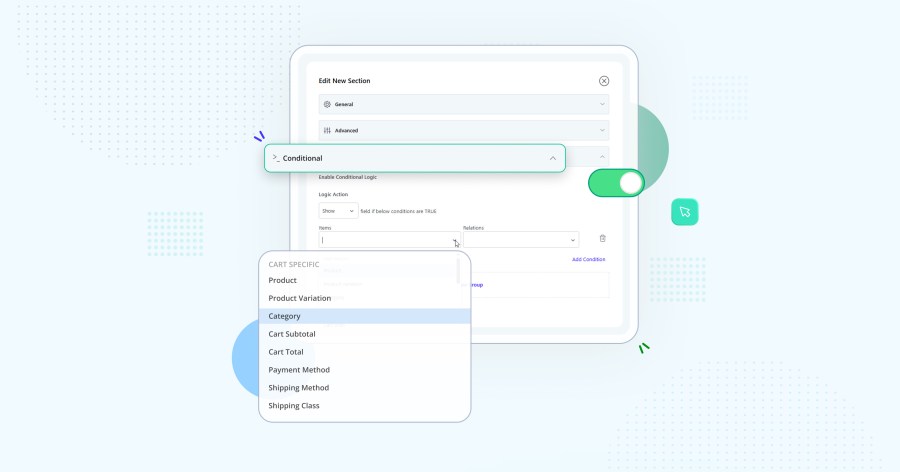Open the Relations dropdown
The width and height of the screenshot is (900, 472).
point(521,240)
